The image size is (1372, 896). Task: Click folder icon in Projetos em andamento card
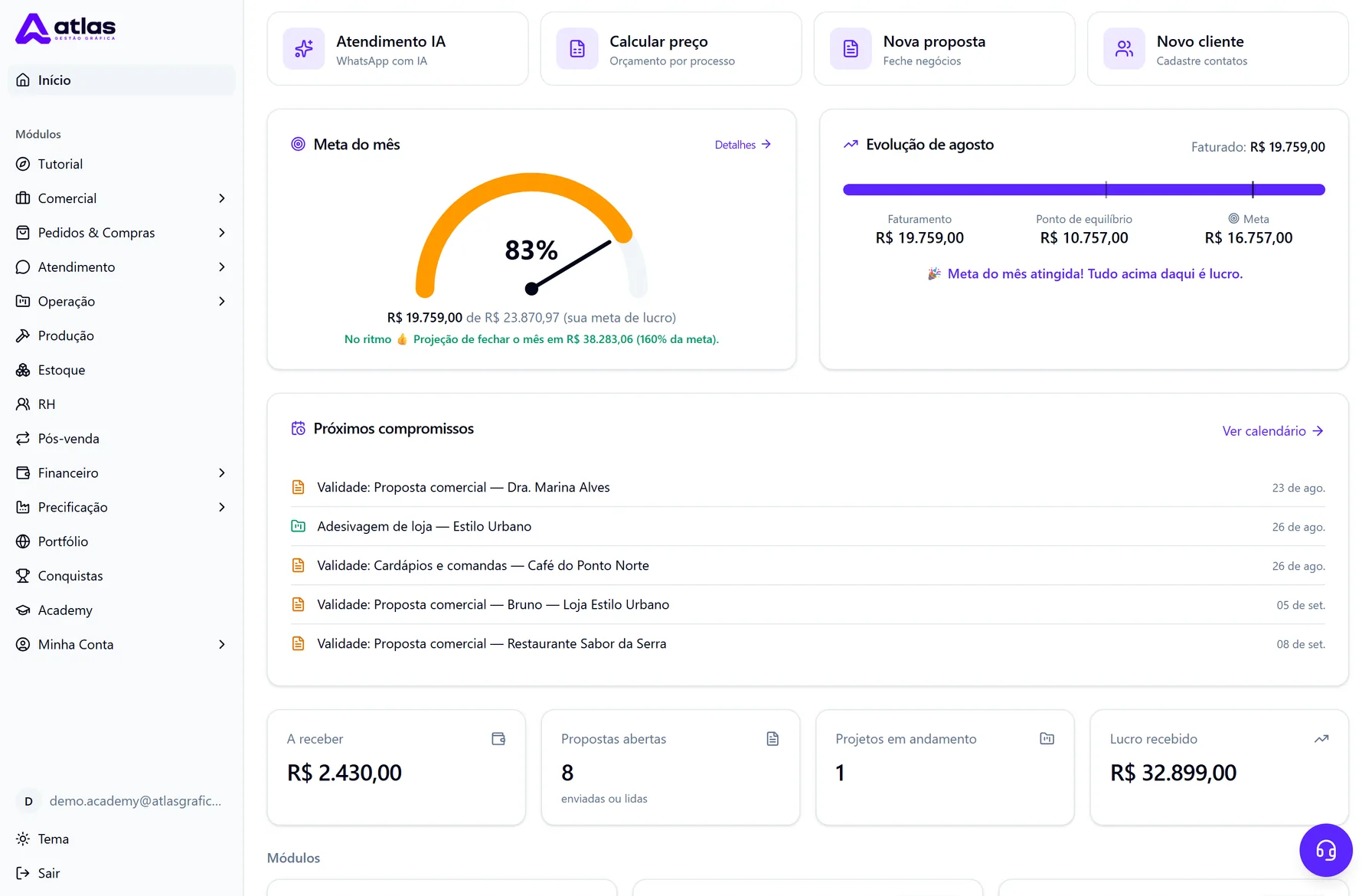click(1047, 739)
